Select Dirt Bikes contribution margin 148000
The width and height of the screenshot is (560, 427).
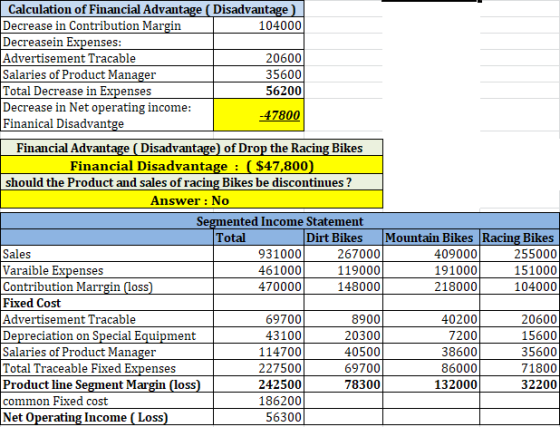tap(344, 286)
